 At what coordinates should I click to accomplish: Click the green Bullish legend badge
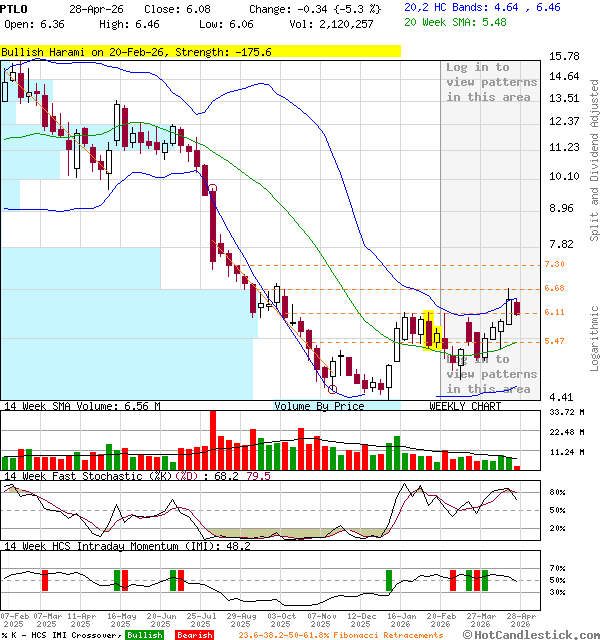144,635
